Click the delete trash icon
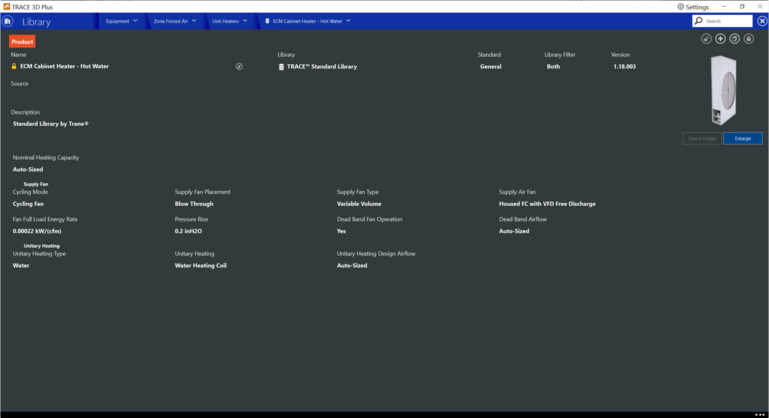Image resolution: width=769 pixels, height=418 pixels. pyautogui.click(x=748, y=39)
